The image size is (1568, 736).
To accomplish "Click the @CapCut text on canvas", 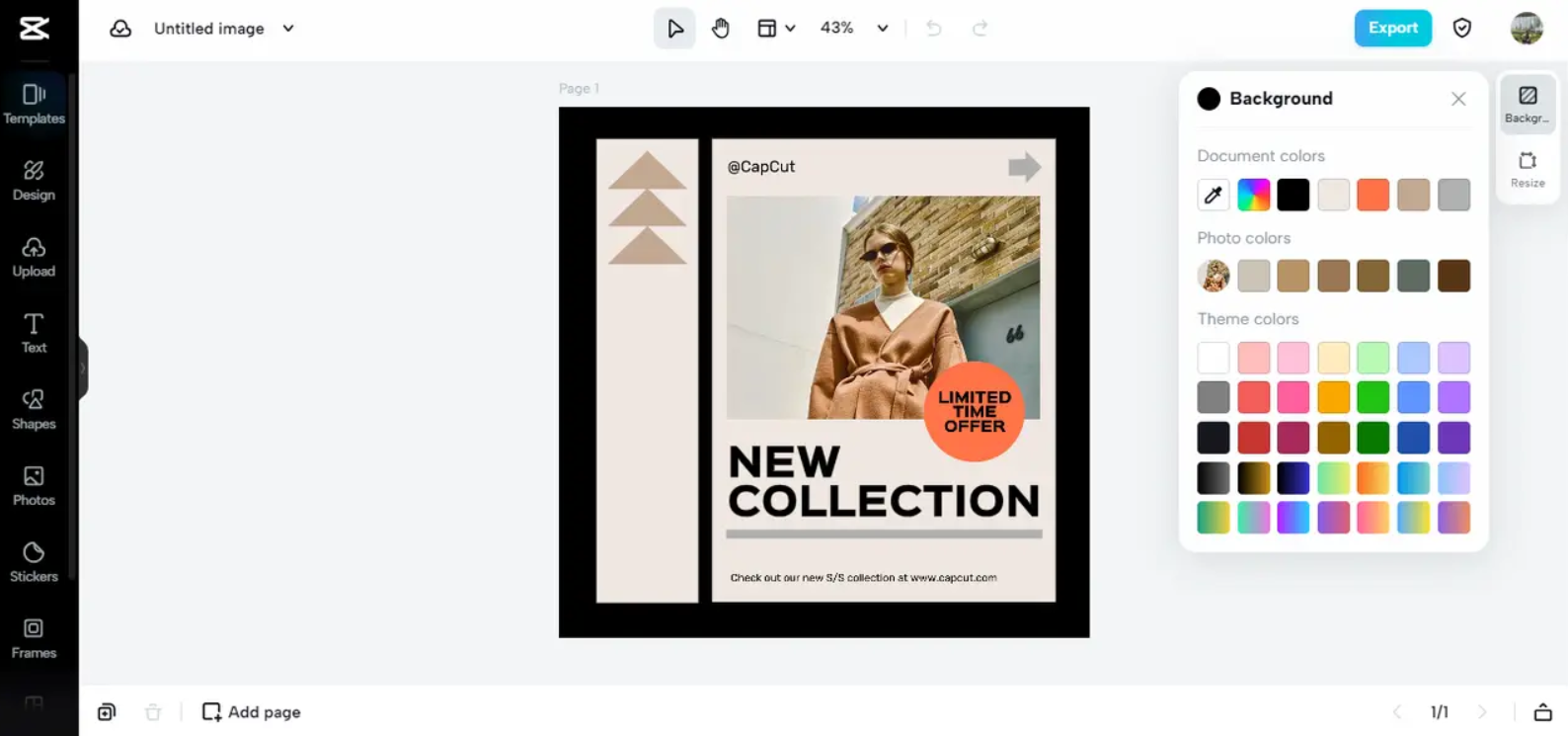I will click(761, 167).
